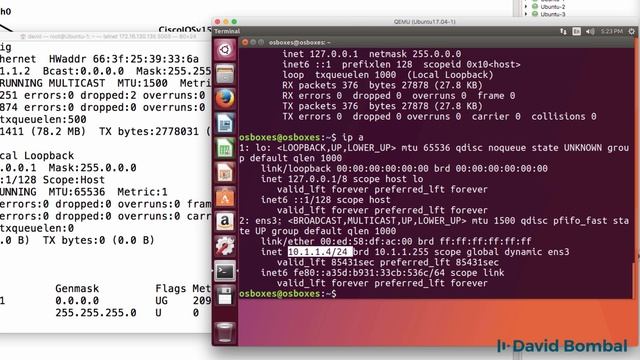This screenshot has width=640, height=360.
Task: Click the CiscoIOSv15 label in topology
Action: (x=185, y=30)
